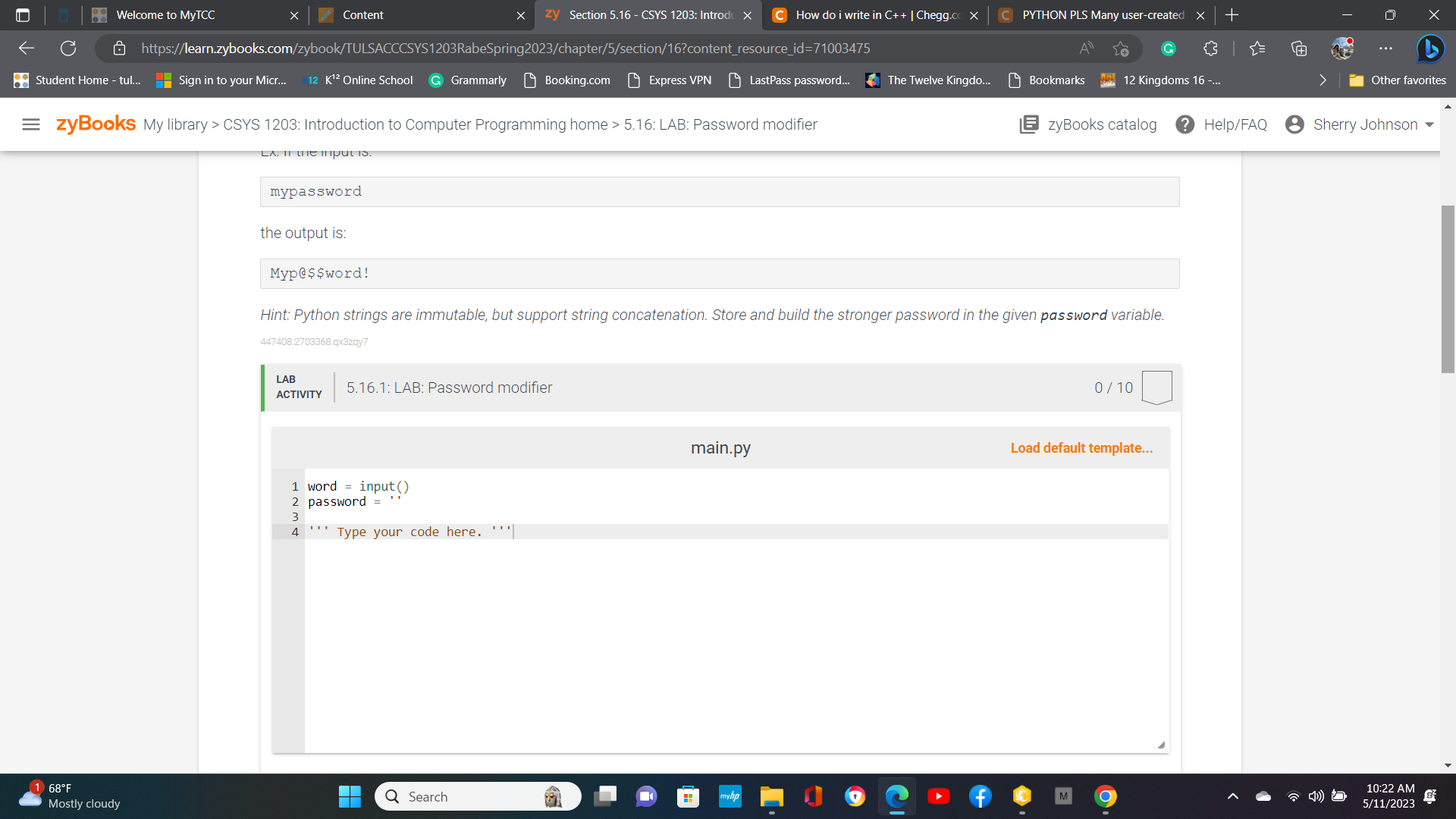Click the Load default template link
Image resolution: width=1456 pixels, height=819 pixels.
point(1081,447)
